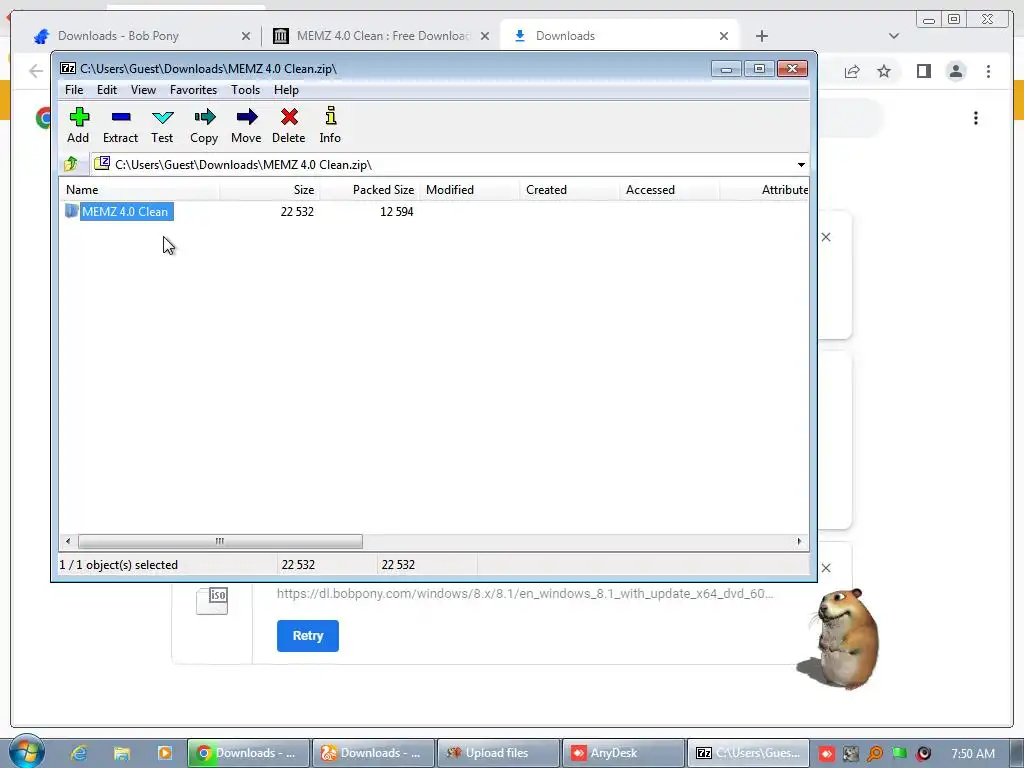Close the Downloads - Bob Pony tab
1024x768 pixels.
[246, 37]
